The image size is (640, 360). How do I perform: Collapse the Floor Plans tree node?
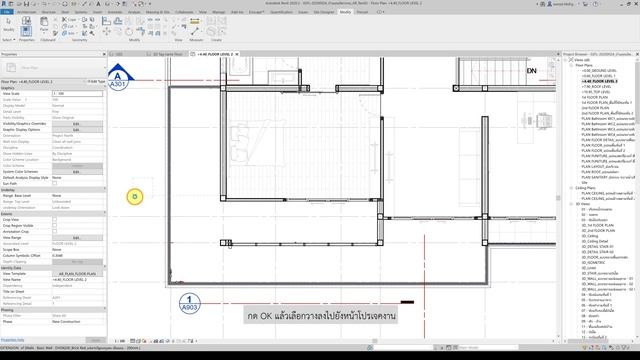[x=571, y=65]
